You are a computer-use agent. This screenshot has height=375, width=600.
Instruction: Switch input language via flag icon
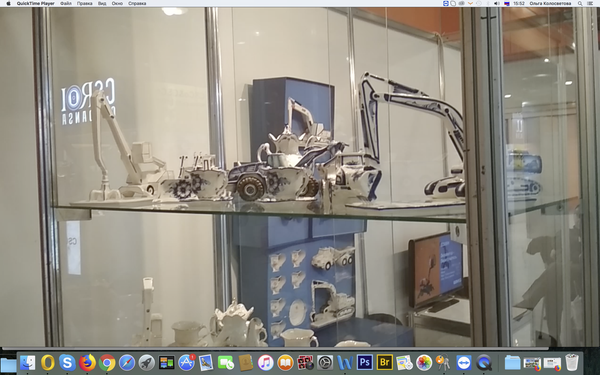pyautogui.click(x=506, y=3)
